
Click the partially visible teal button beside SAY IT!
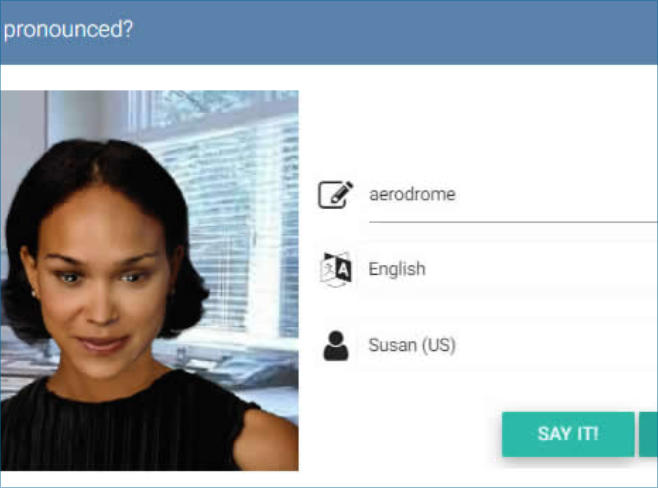point(648,434)
